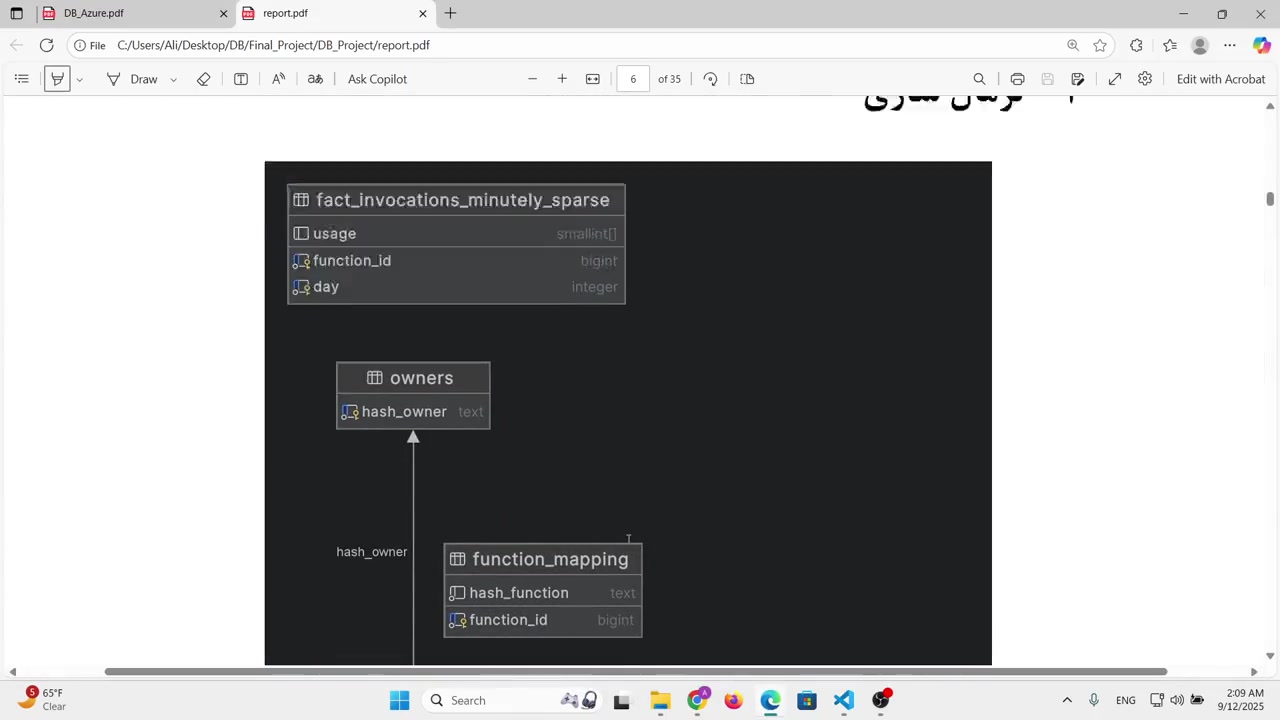Click the fact_invocations_minutely_sparse table title
This screenshot has height=720, width=1280.
click(x=462, y=200)
